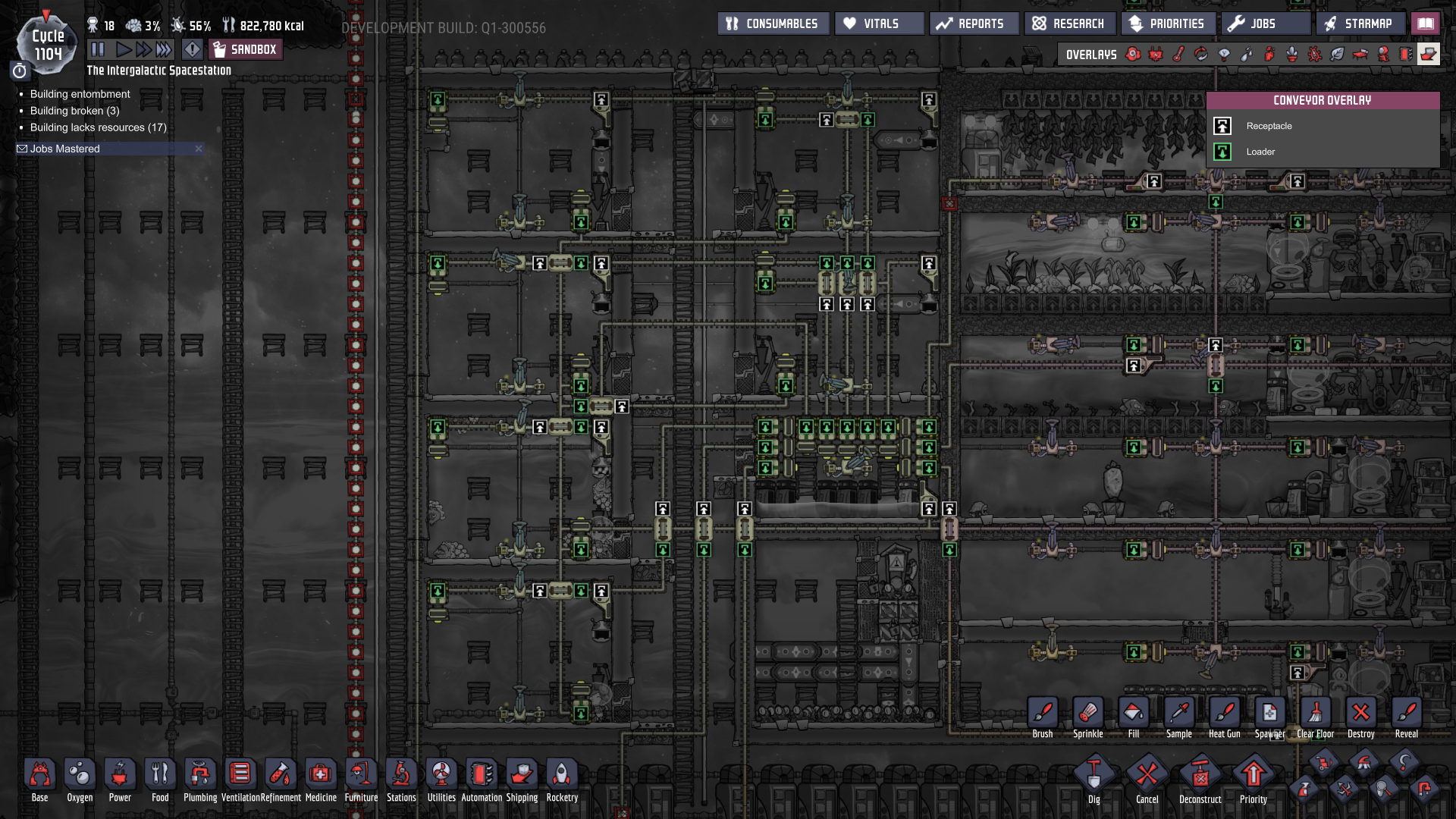This screenshot has width=1456, height=819.
Task: Dismiss the Jobs Mastered message
Action: (x=199, y=149)
